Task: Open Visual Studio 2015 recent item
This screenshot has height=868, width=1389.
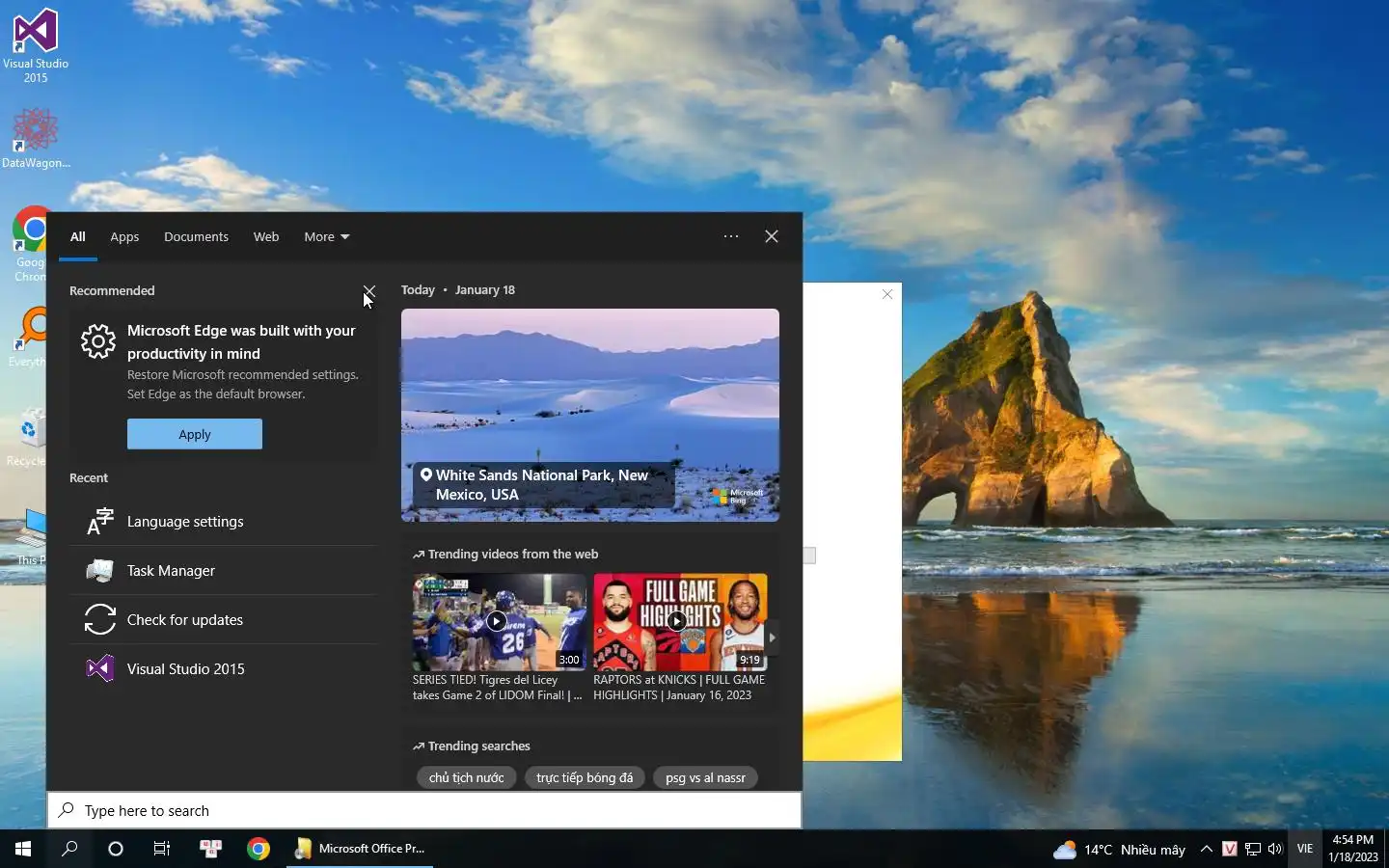Action: pyautogui.click(x=223, y=669)
